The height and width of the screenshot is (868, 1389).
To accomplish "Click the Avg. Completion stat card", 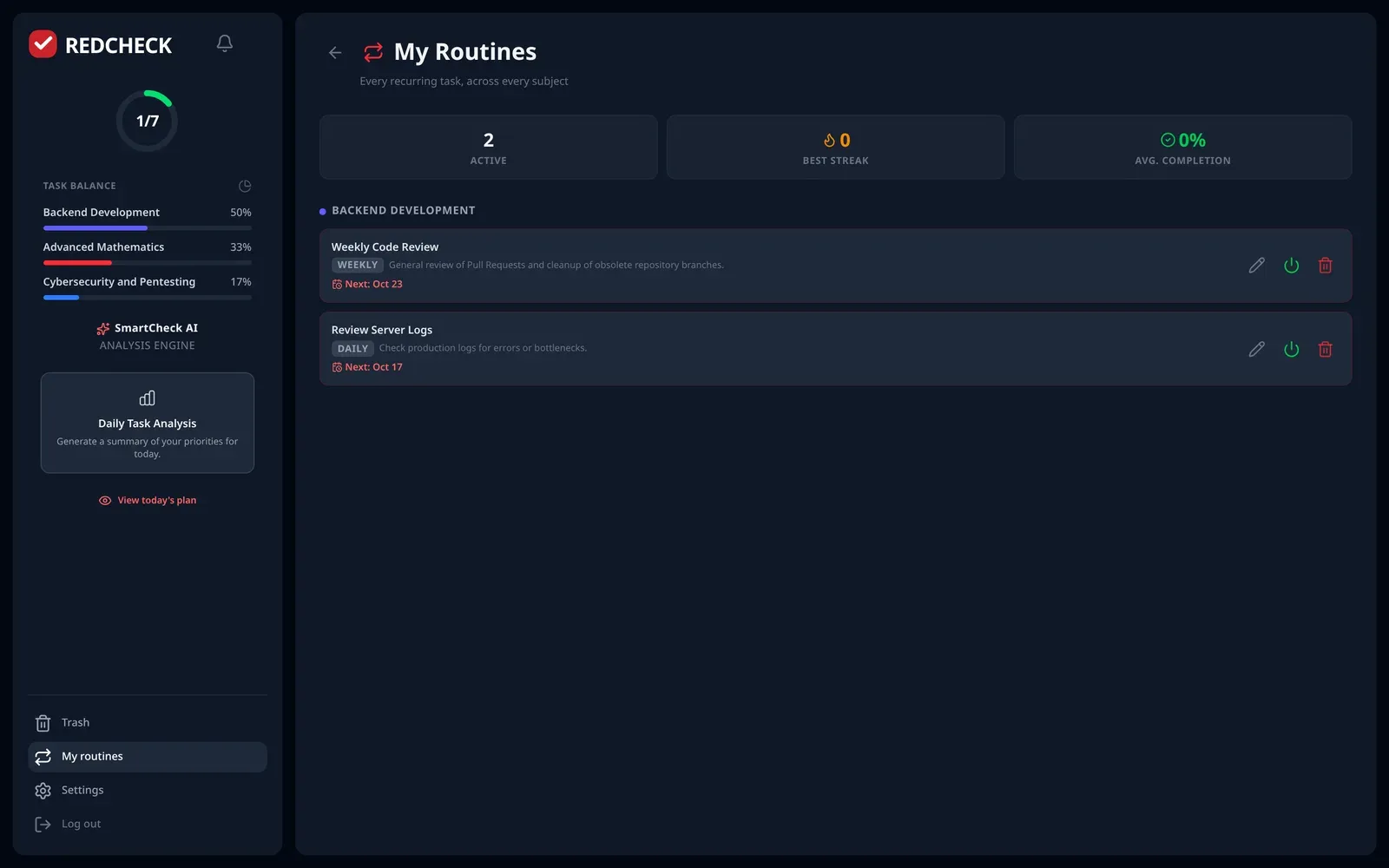I will tap(1183, 148).
